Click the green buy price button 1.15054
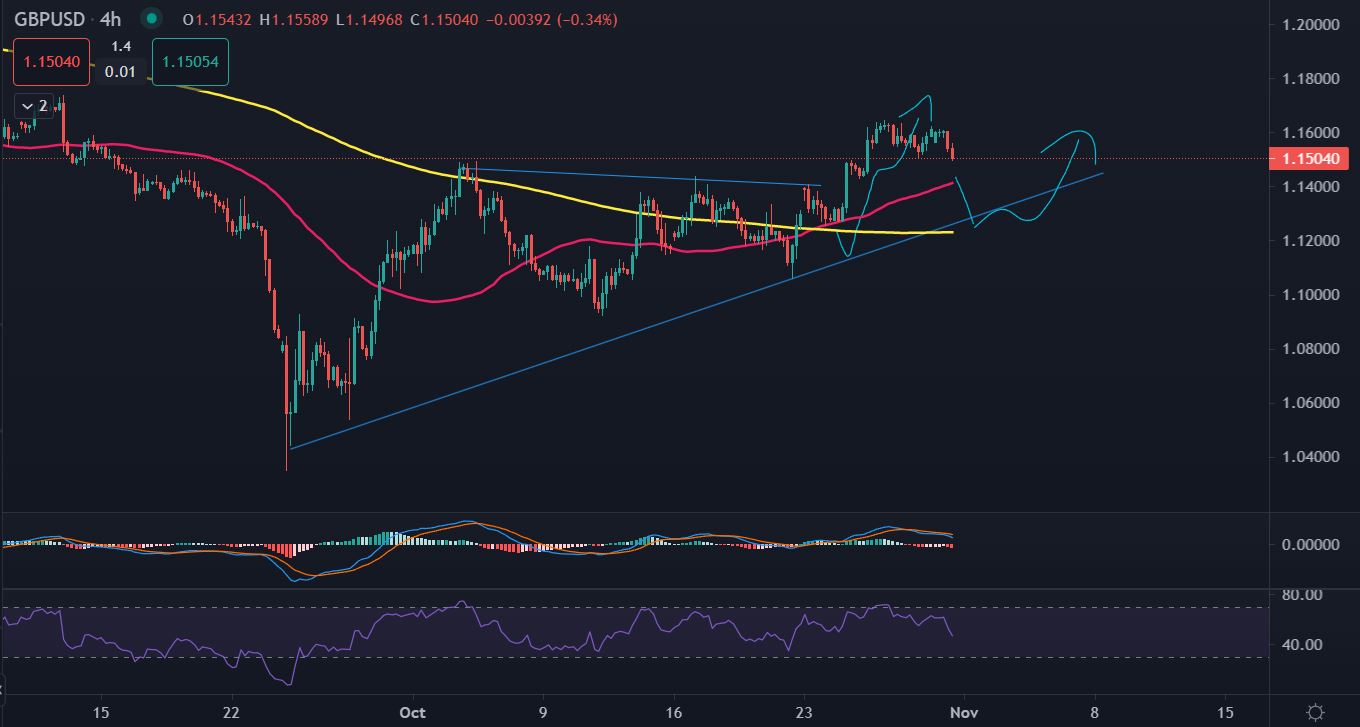The height and width of the screenshot is (727, 1360). (190, 61)
